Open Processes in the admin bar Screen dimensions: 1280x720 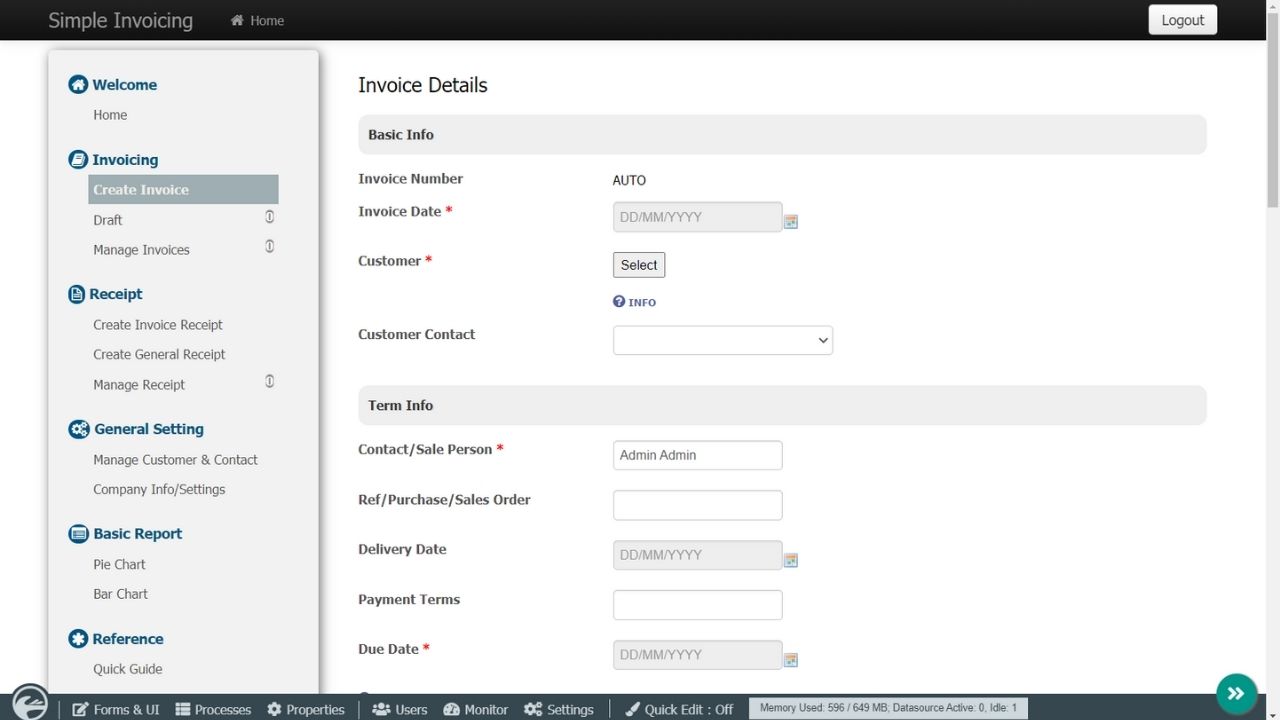pos(213,709)
